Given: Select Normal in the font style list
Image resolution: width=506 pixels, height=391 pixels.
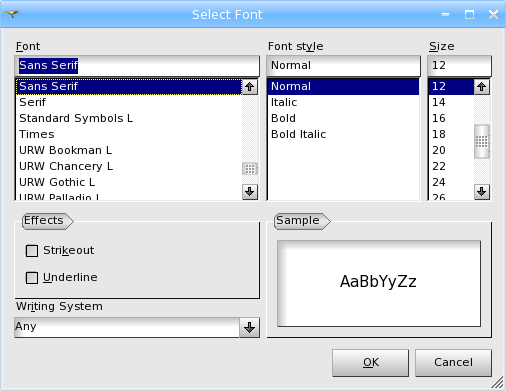Looking at the screenshot, I should point(343,87).
